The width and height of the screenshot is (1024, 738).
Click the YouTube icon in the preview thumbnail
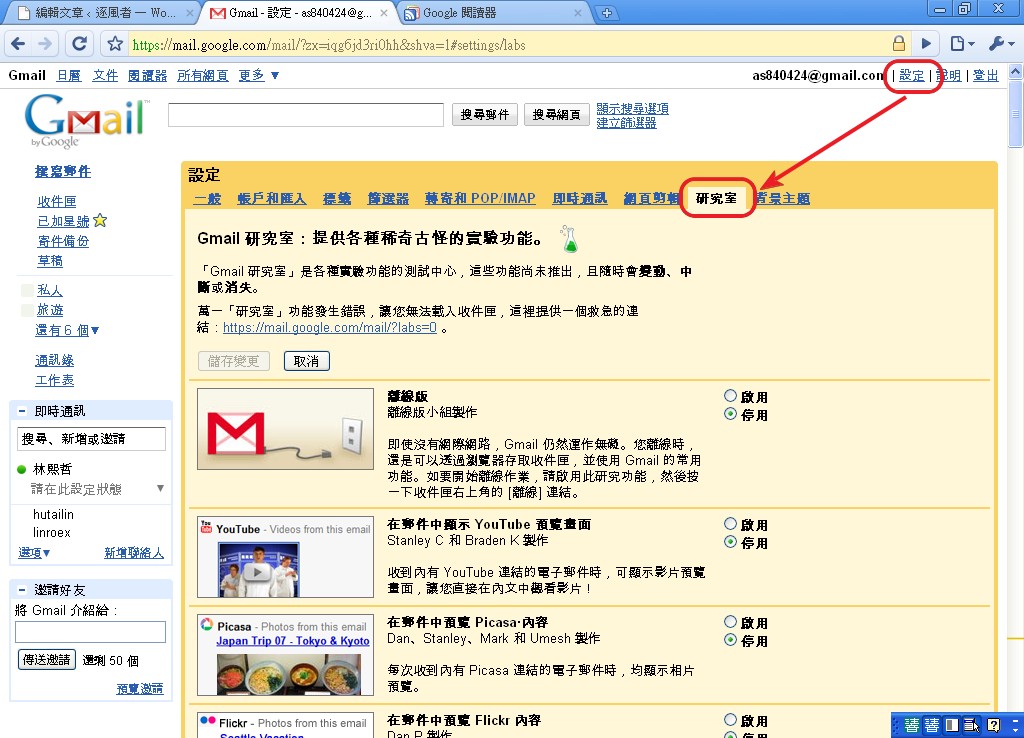(206, 526)
